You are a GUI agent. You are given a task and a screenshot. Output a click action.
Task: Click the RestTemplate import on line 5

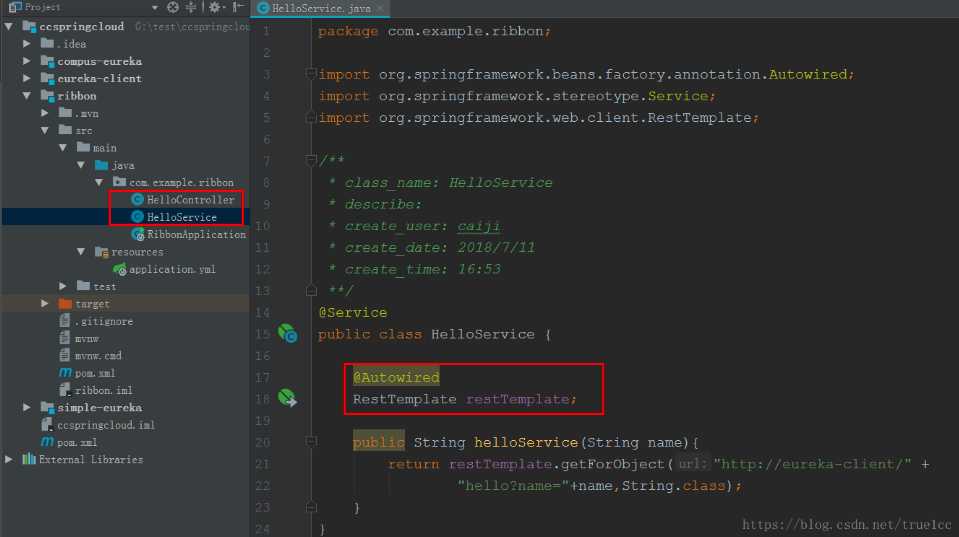click(x=538, y=117)
